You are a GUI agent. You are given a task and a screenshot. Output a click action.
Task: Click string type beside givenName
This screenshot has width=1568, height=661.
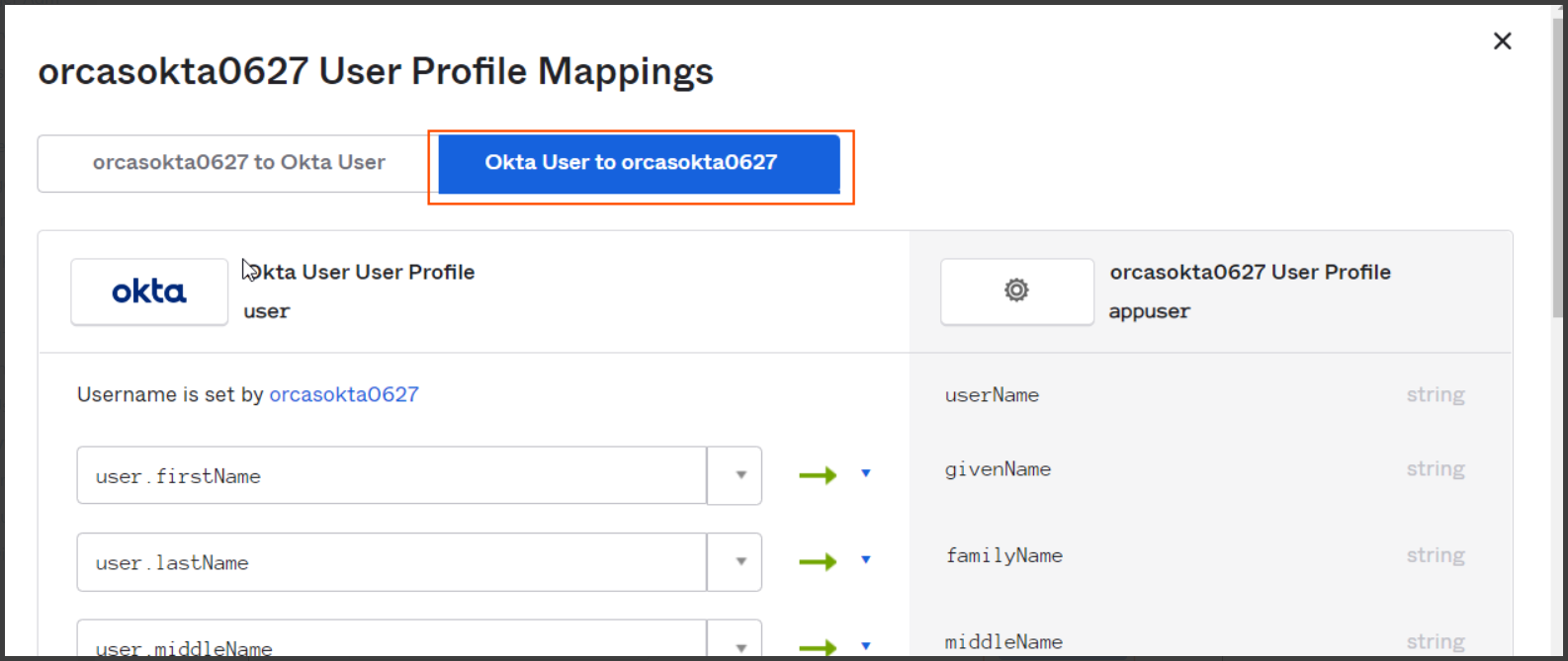tap(1436, 469)
